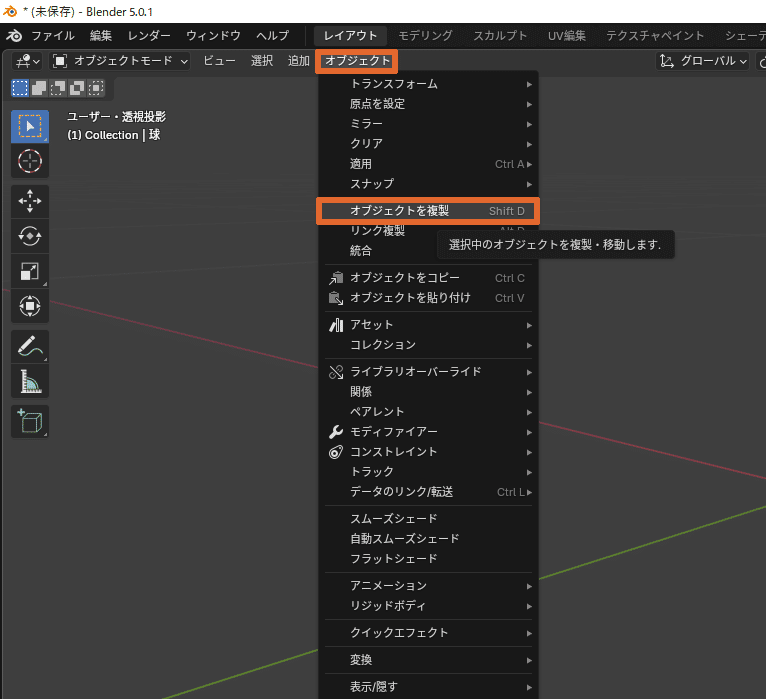Activate the Measure tool
The width and height of the screenshot is (766, 699).
click(x=30, y=381)
